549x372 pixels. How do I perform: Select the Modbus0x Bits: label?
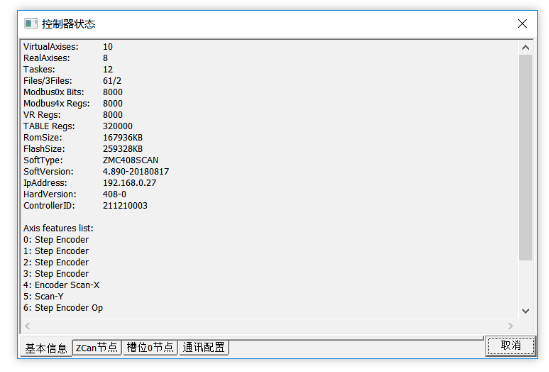[54, 92]
